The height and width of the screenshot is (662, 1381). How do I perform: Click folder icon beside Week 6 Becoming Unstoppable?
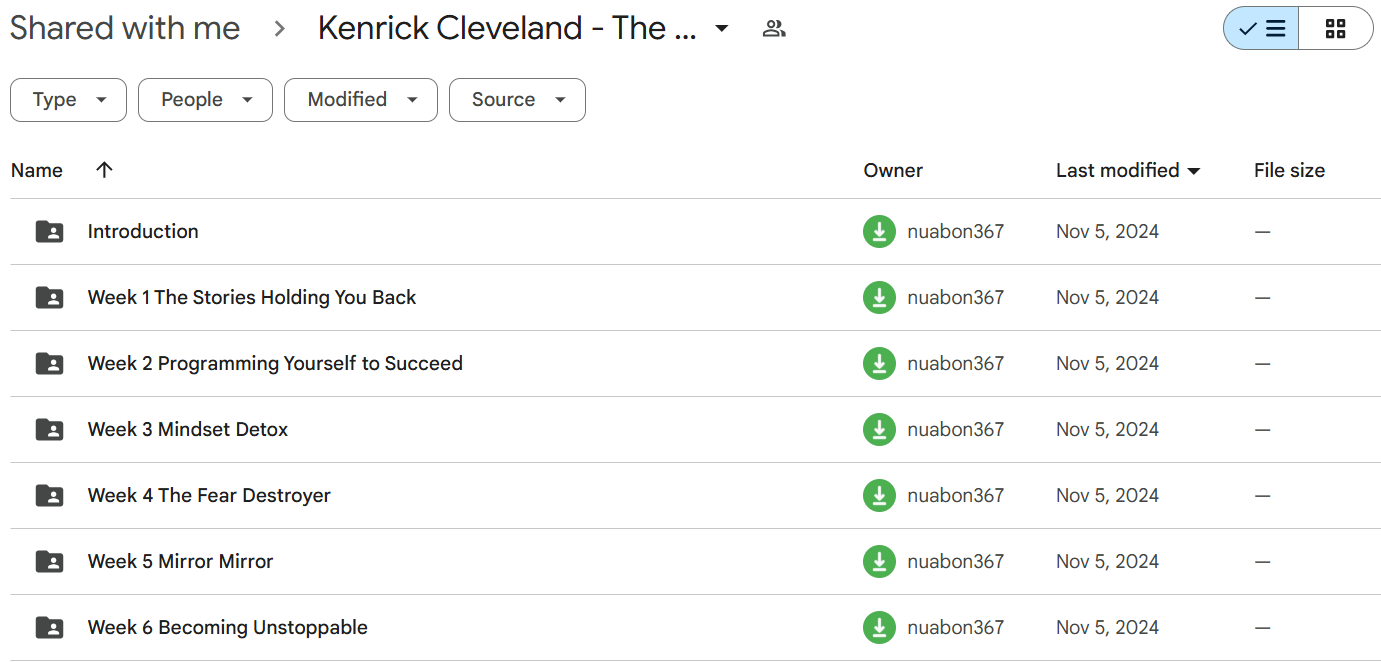click(49, 628)
